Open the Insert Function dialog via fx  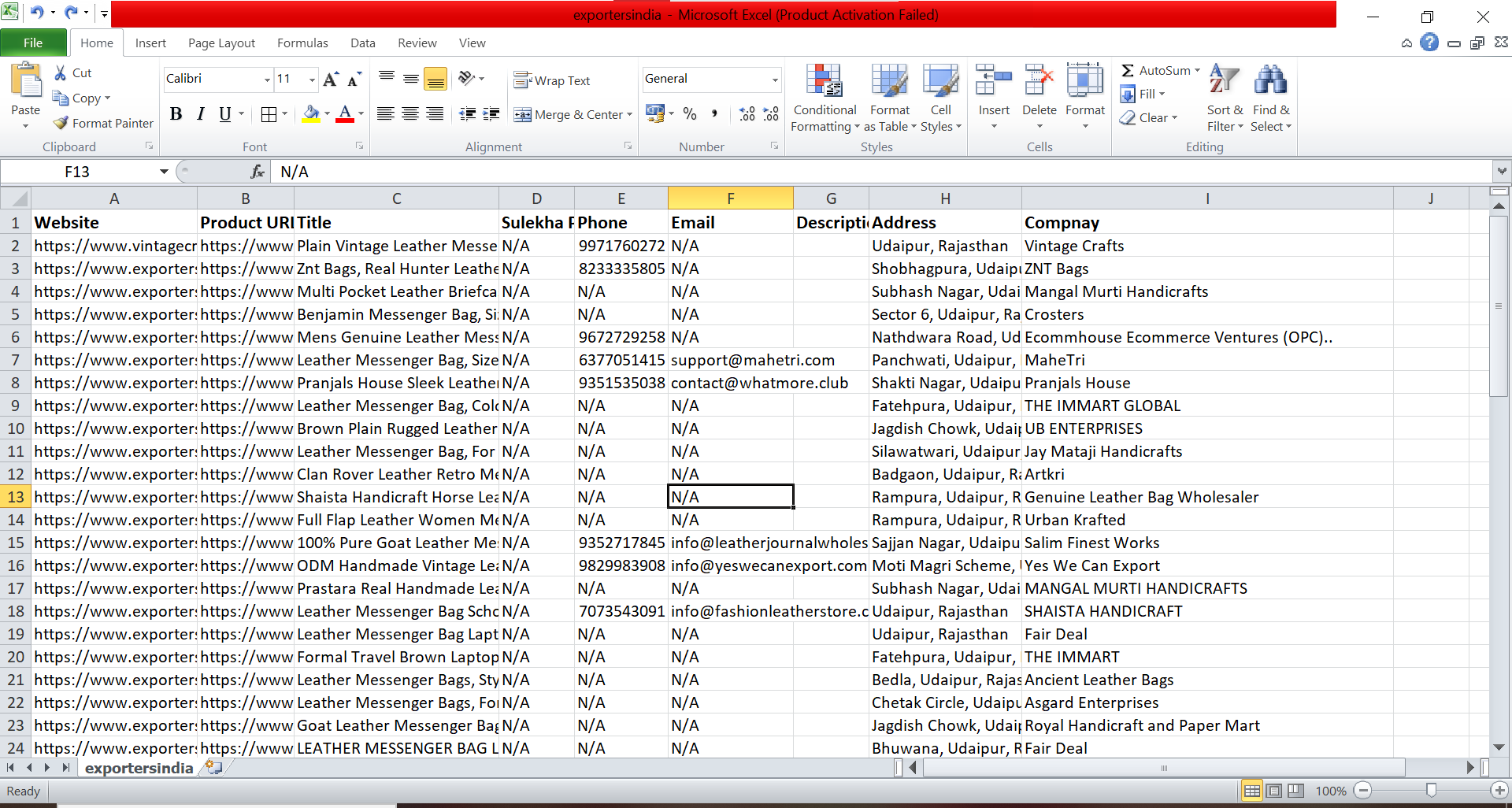click(257, 171)
